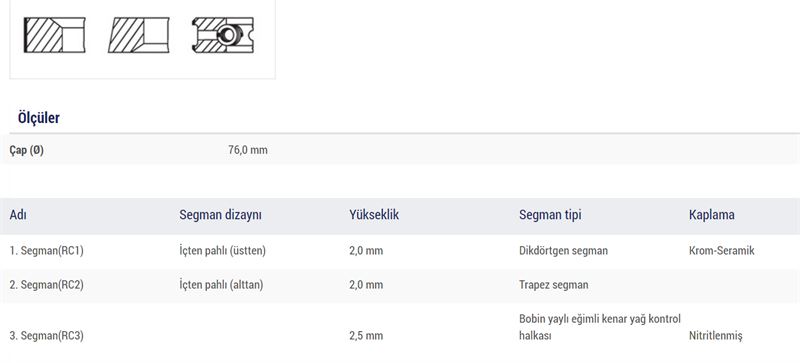This screenshot has width=800, height=363.
Task: Click the Nitritlenmiş coating cell
Action: [716, 336]
